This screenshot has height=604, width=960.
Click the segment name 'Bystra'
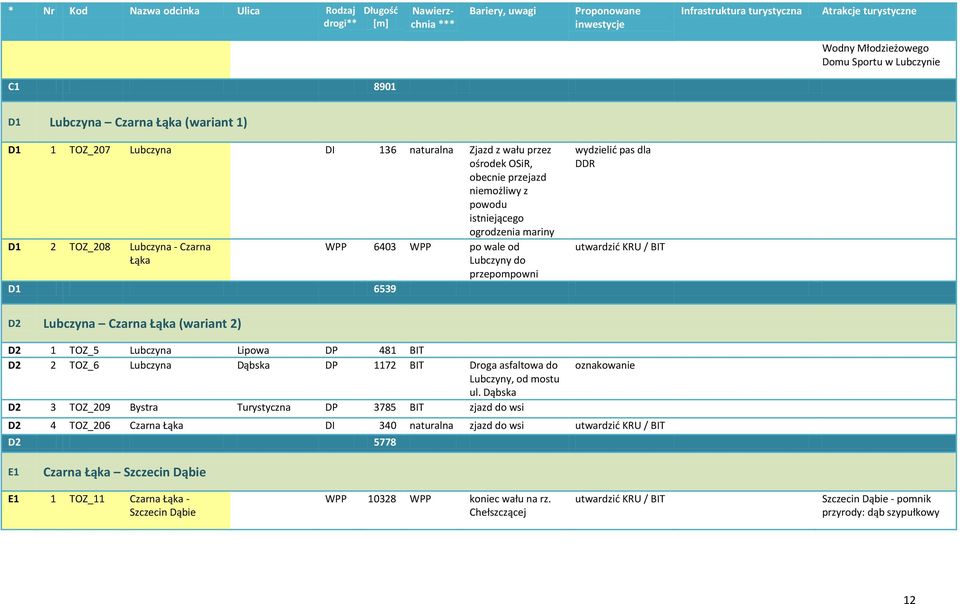[143, 408]
